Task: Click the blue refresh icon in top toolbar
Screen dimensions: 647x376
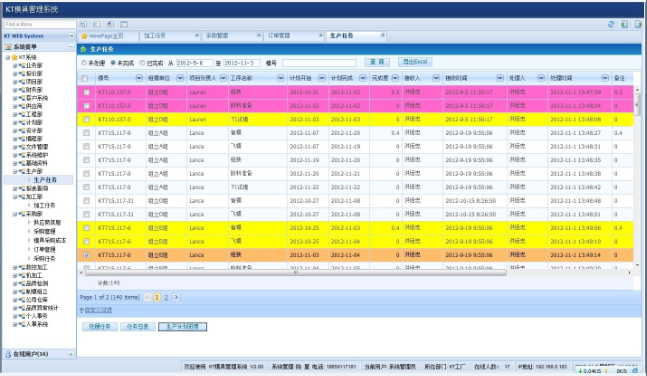Action: click(x=611, y=24)
